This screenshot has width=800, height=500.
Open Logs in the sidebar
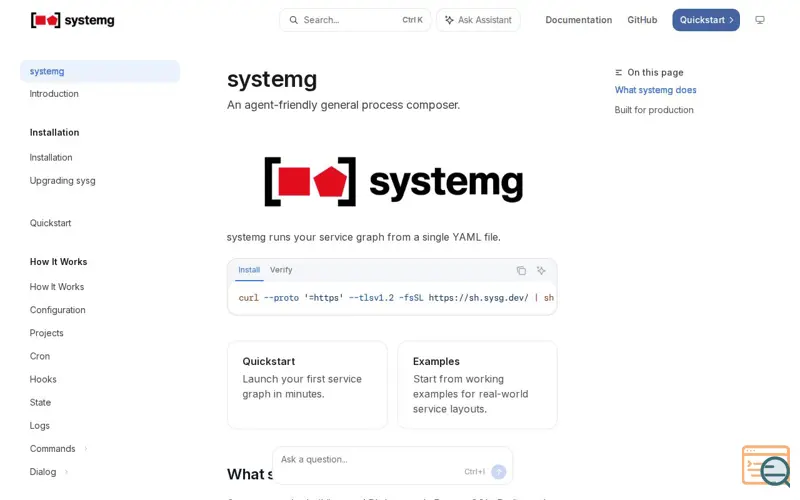click(40, 426)
